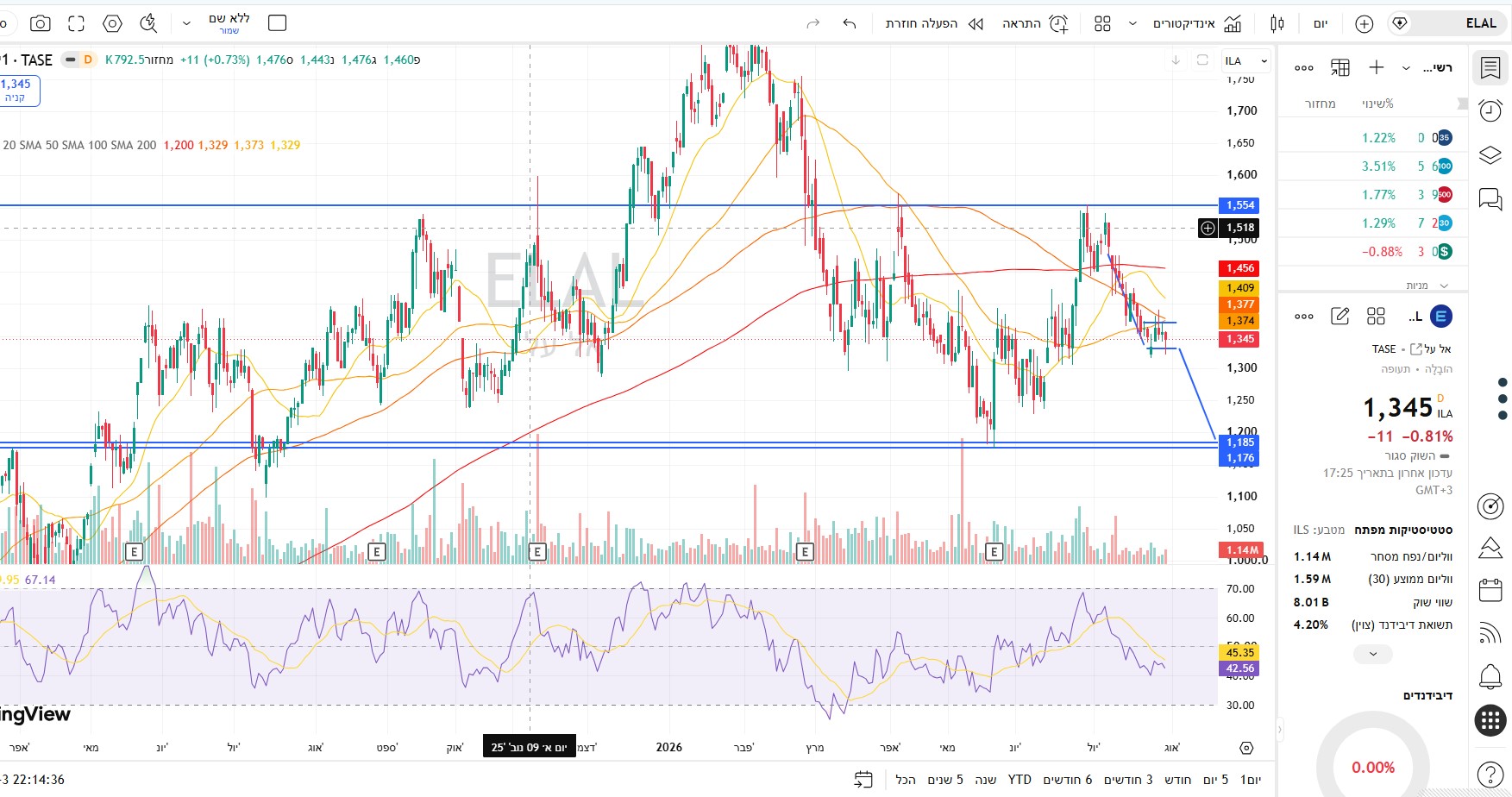Select the 6 חודשים time range

click(x=1068, y=780)
